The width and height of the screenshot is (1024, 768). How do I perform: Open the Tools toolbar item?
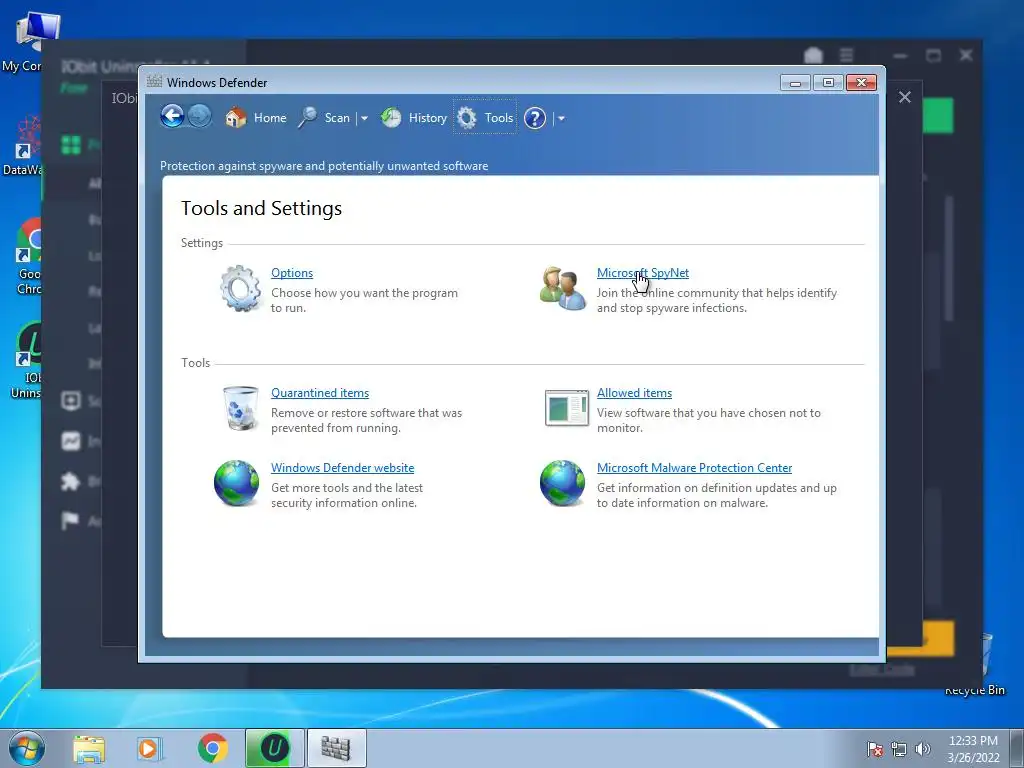[x=498, y=118]
